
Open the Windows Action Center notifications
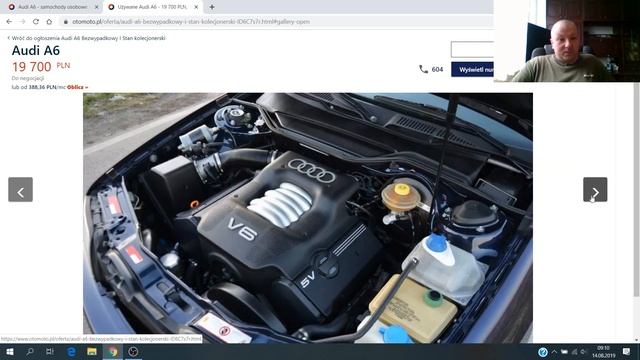coord(627,352)
